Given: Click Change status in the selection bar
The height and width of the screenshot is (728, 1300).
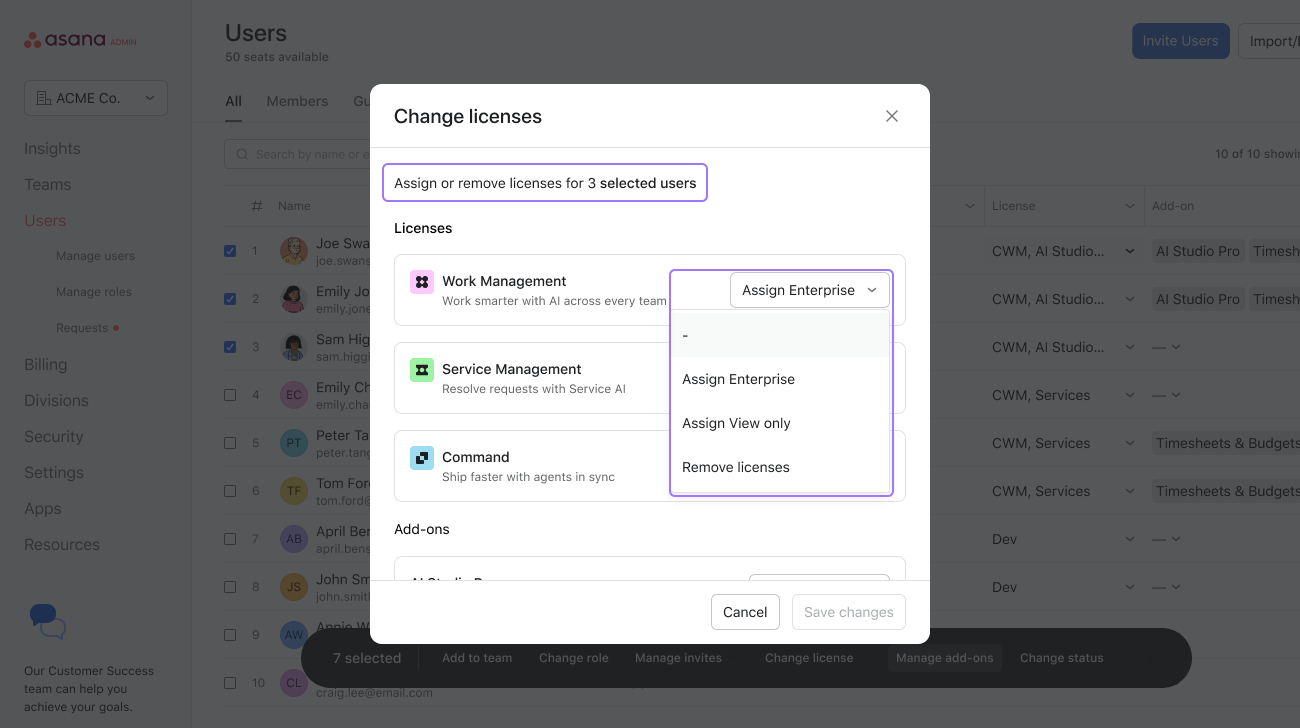Looking at the screenshot, I should click(x=1062, y=658).
